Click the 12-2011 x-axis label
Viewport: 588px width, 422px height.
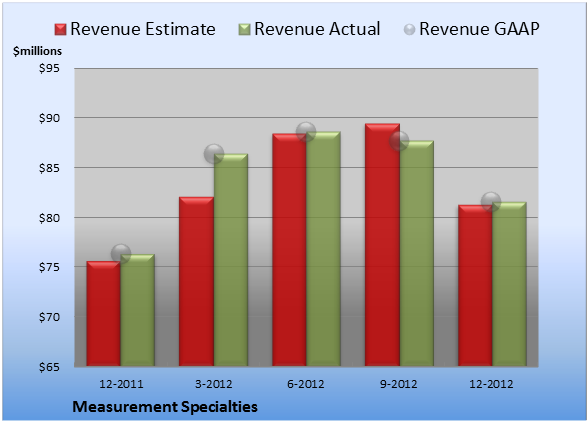[121, 384]
